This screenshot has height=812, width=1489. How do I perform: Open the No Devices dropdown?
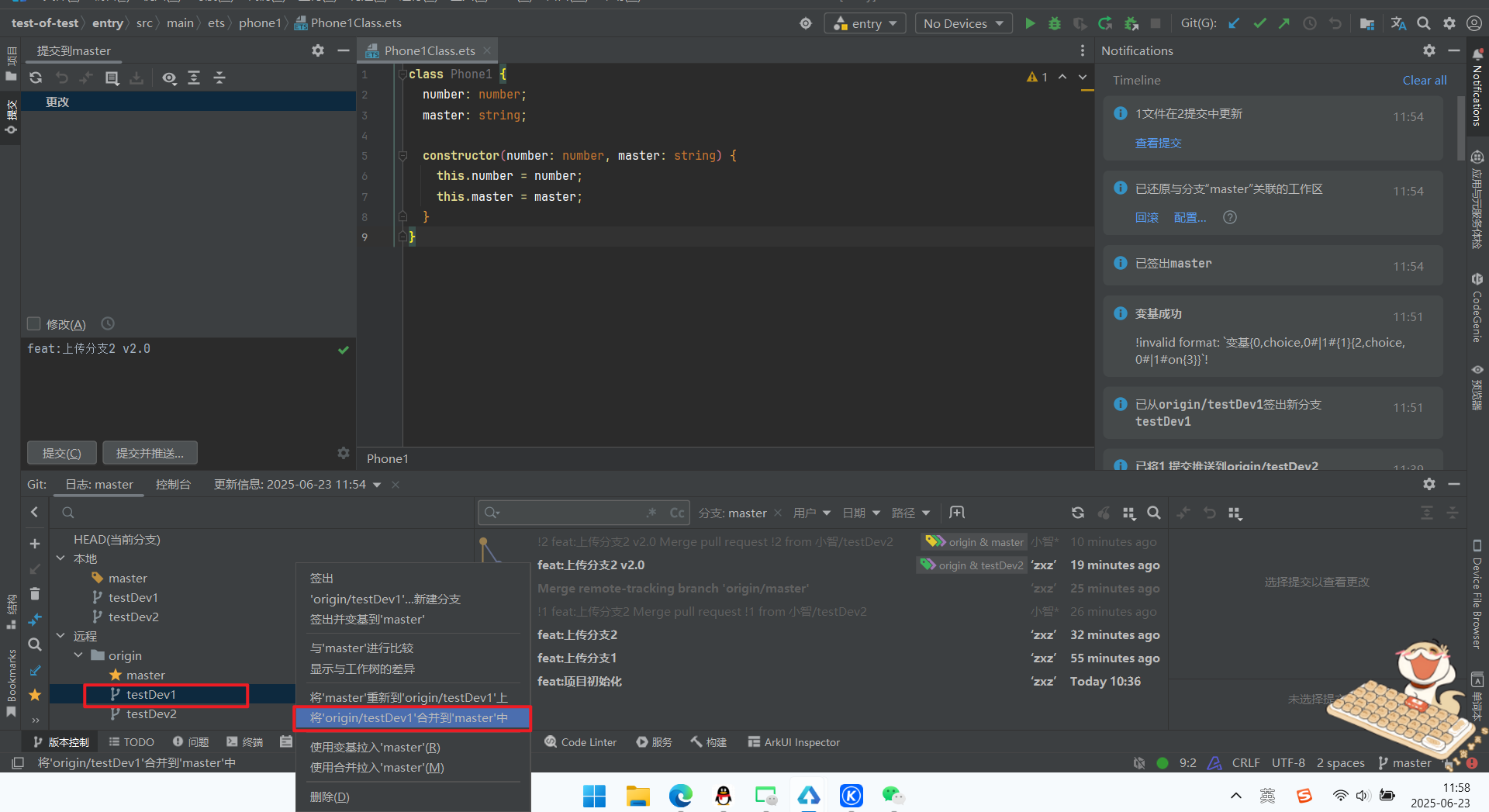(x=963, y=23)
